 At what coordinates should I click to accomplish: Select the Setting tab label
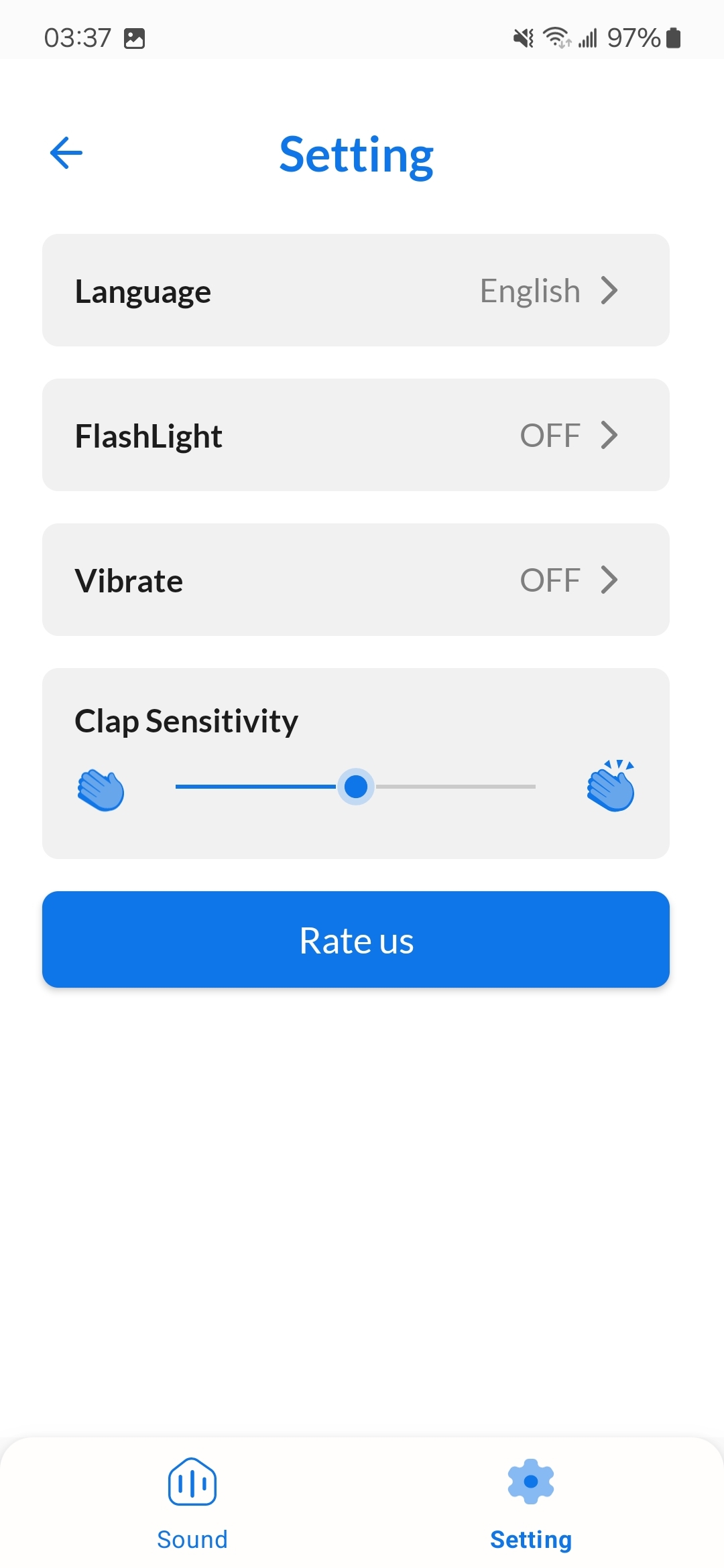pyautogui.click(x=531, y=1539)
